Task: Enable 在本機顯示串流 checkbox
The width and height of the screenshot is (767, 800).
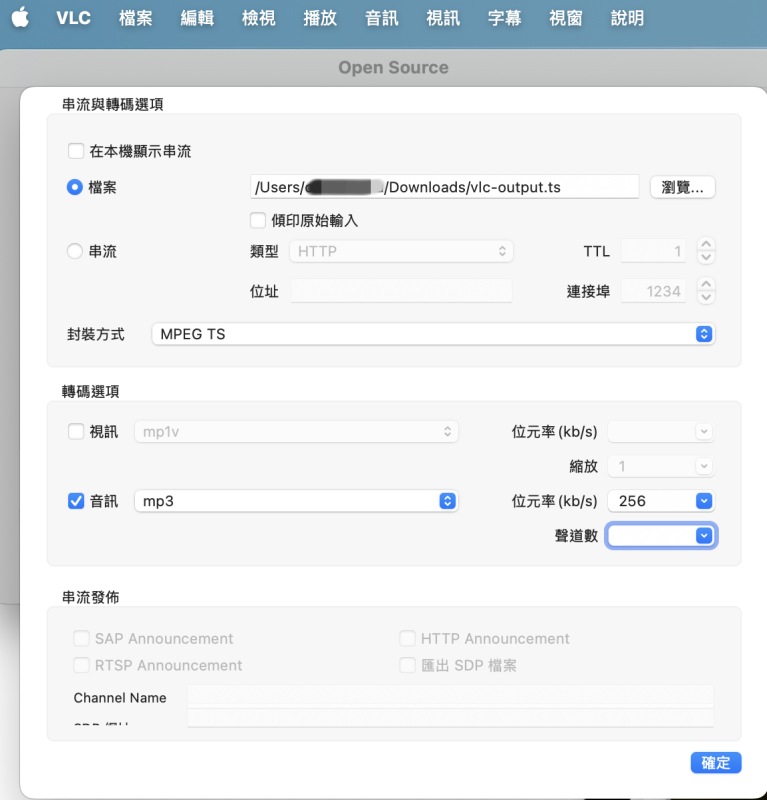Action: click(76, 151)
